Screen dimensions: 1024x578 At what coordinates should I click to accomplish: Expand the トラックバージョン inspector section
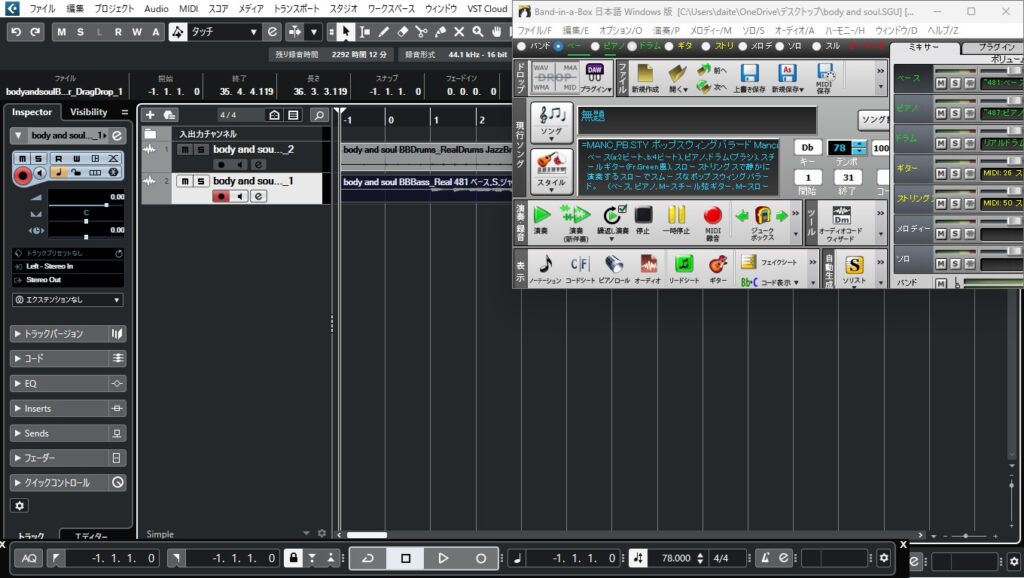coord(67,334)
